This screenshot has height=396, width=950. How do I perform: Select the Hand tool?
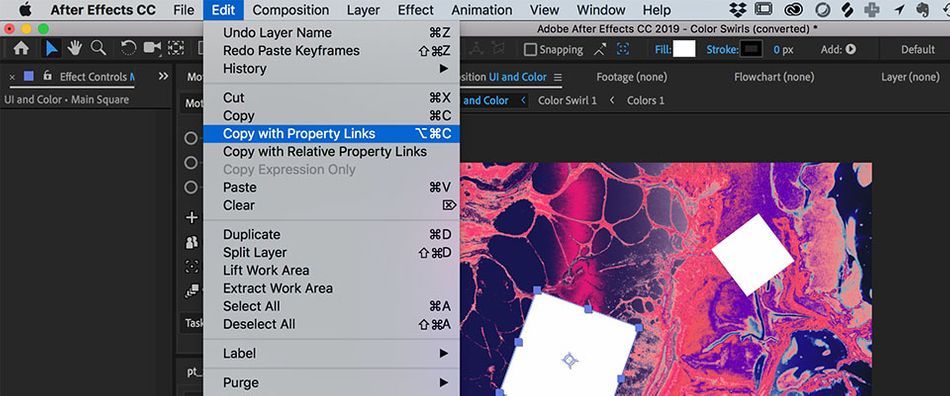click(x=75, y=48)
